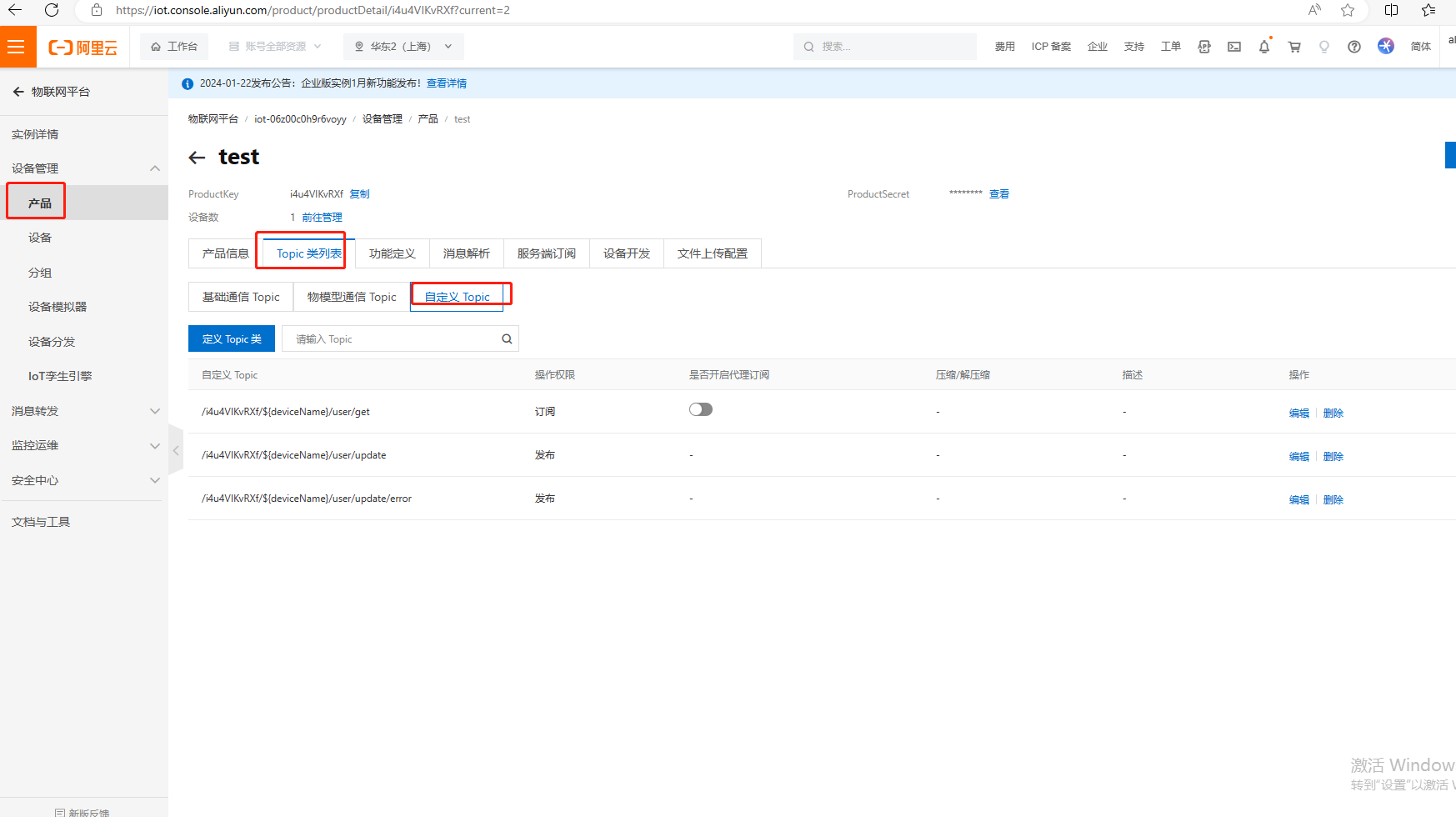Click the 定义 Topic 类 button
Viewport: 1456px width, 817px height.
coord(232,339)
